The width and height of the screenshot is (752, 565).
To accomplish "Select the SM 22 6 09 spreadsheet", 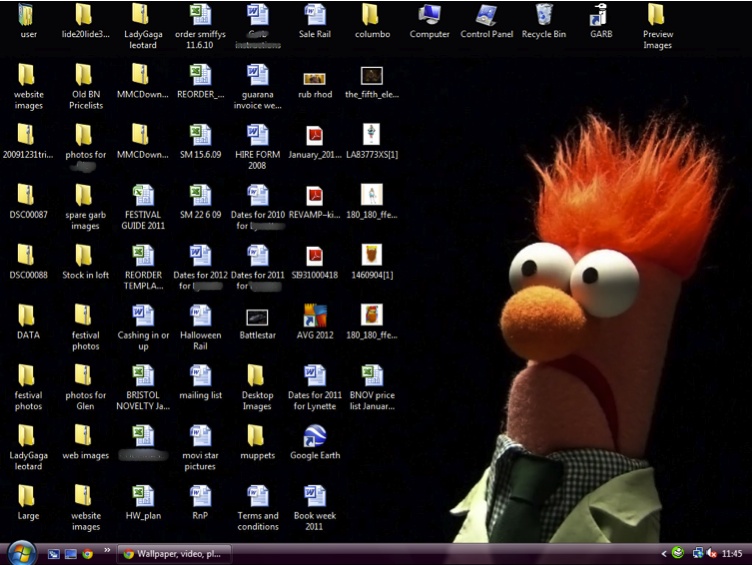I will click(x=200, y=202).
